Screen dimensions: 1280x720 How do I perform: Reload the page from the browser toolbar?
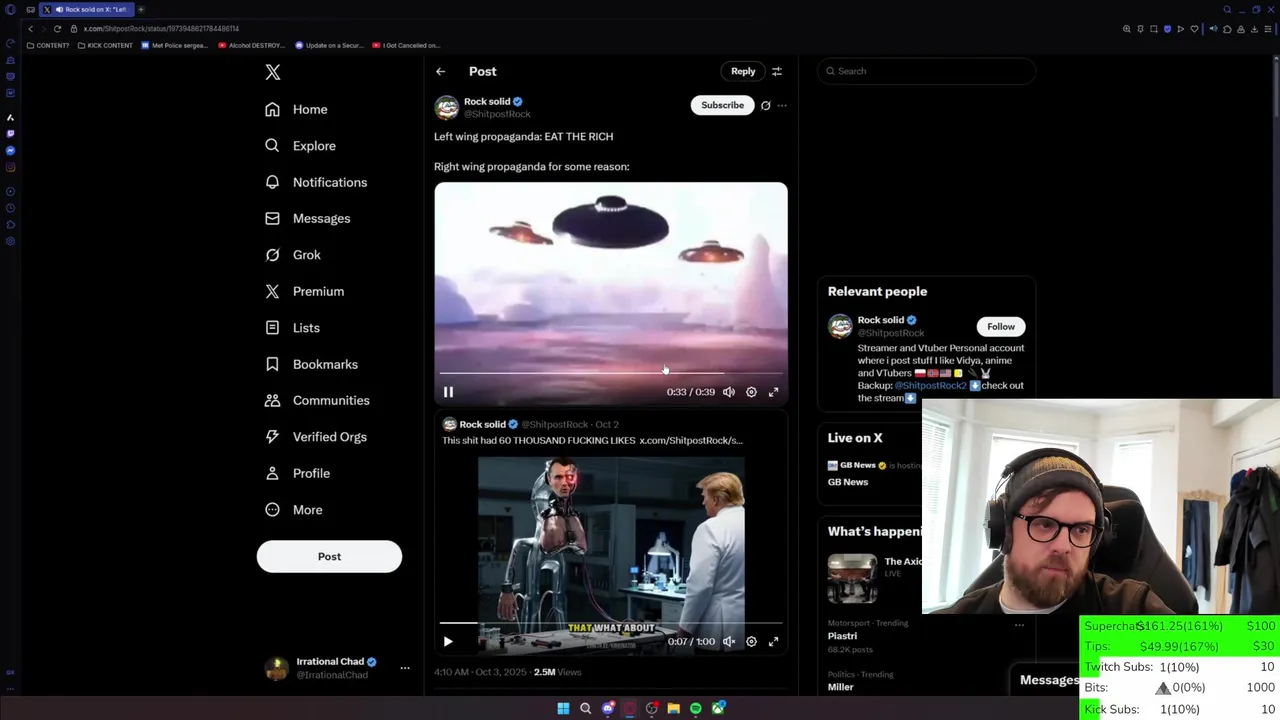[x=57, y=29]
